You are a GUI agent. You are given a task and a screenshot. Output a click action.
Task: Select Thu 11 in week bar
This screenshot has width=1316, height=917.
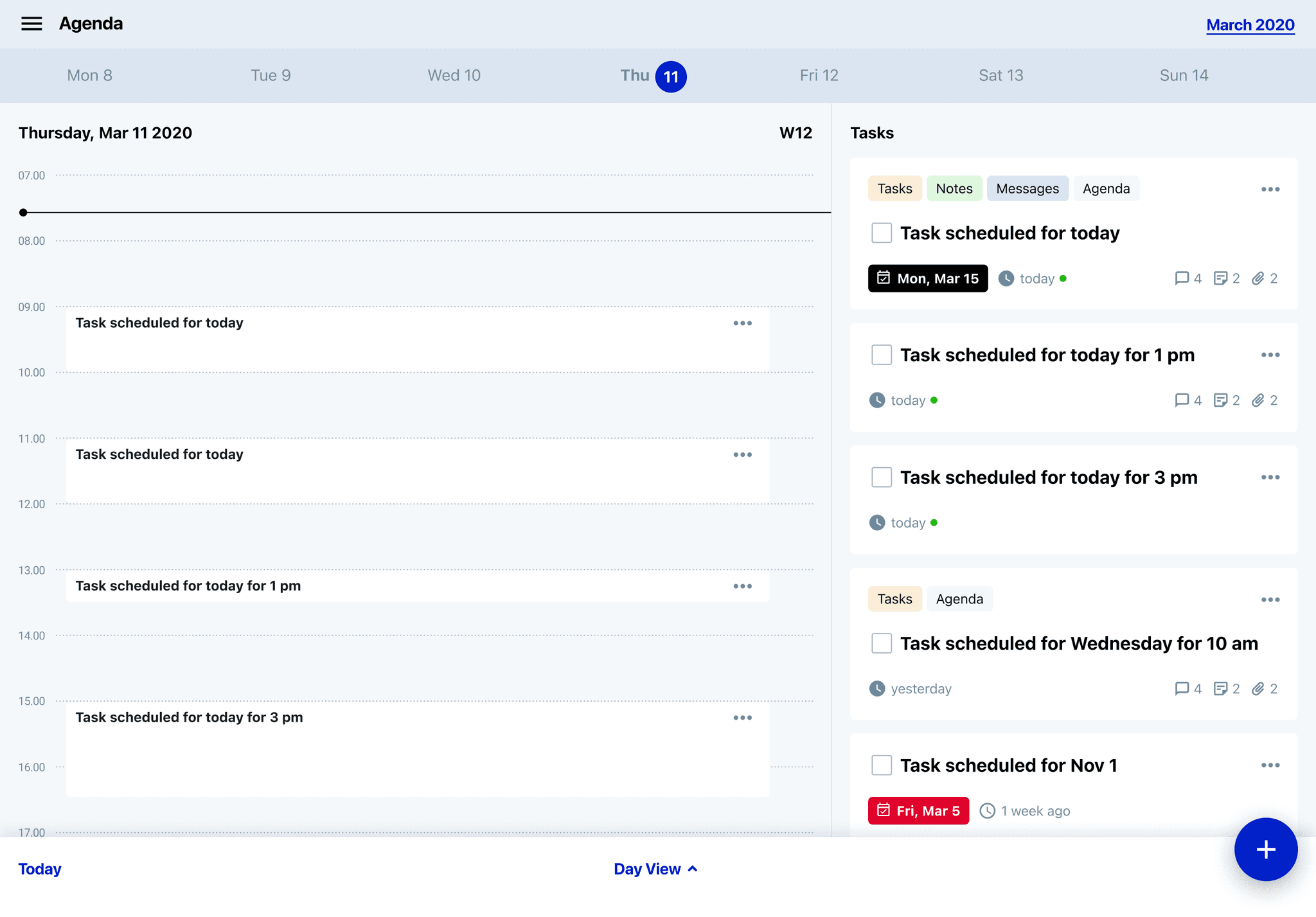tap(653, 76)
